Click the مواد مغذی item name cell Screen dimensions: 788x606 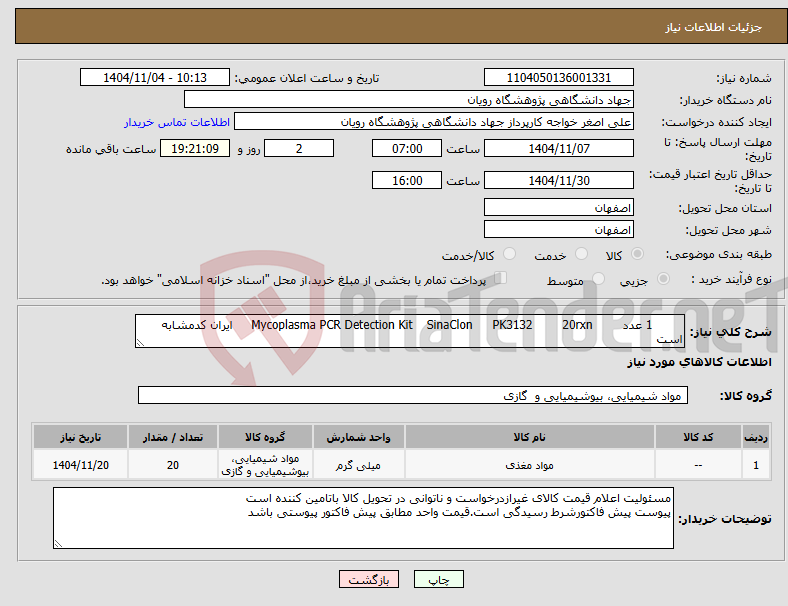(530, 465)
